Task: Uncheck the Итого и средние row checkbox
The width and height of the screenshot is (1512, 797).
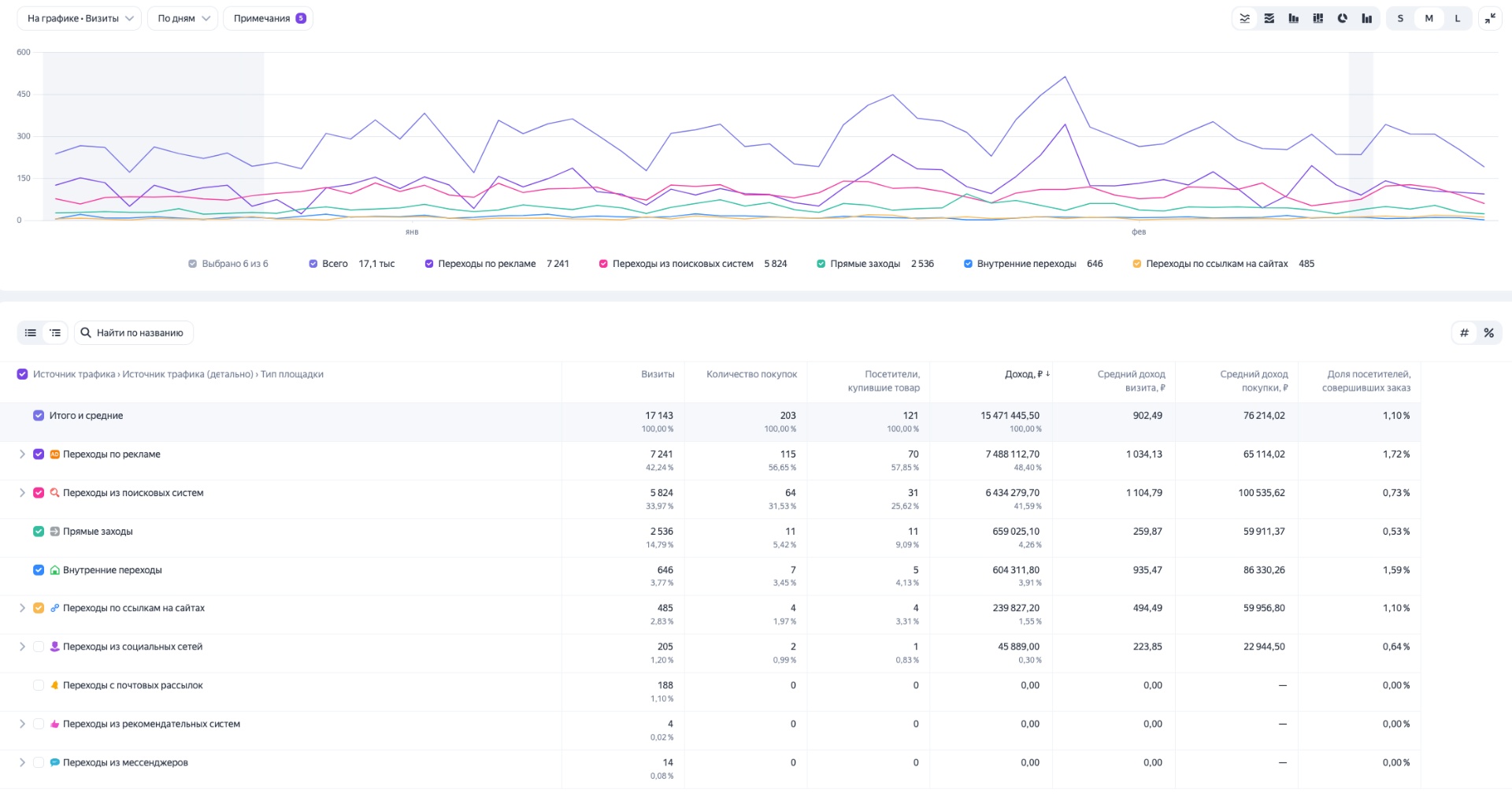Action: coord(38,415)
